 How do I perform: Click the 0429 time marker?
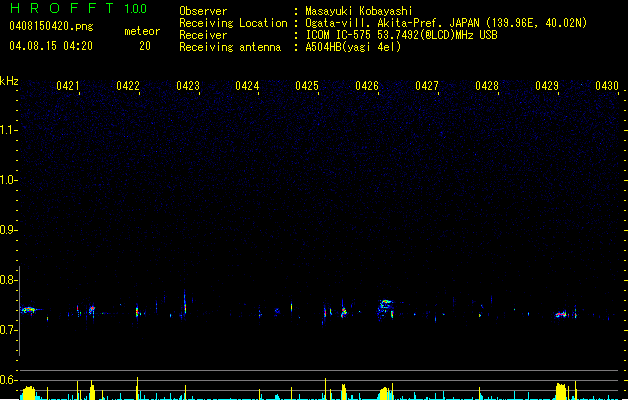click(x=547, y=86)
